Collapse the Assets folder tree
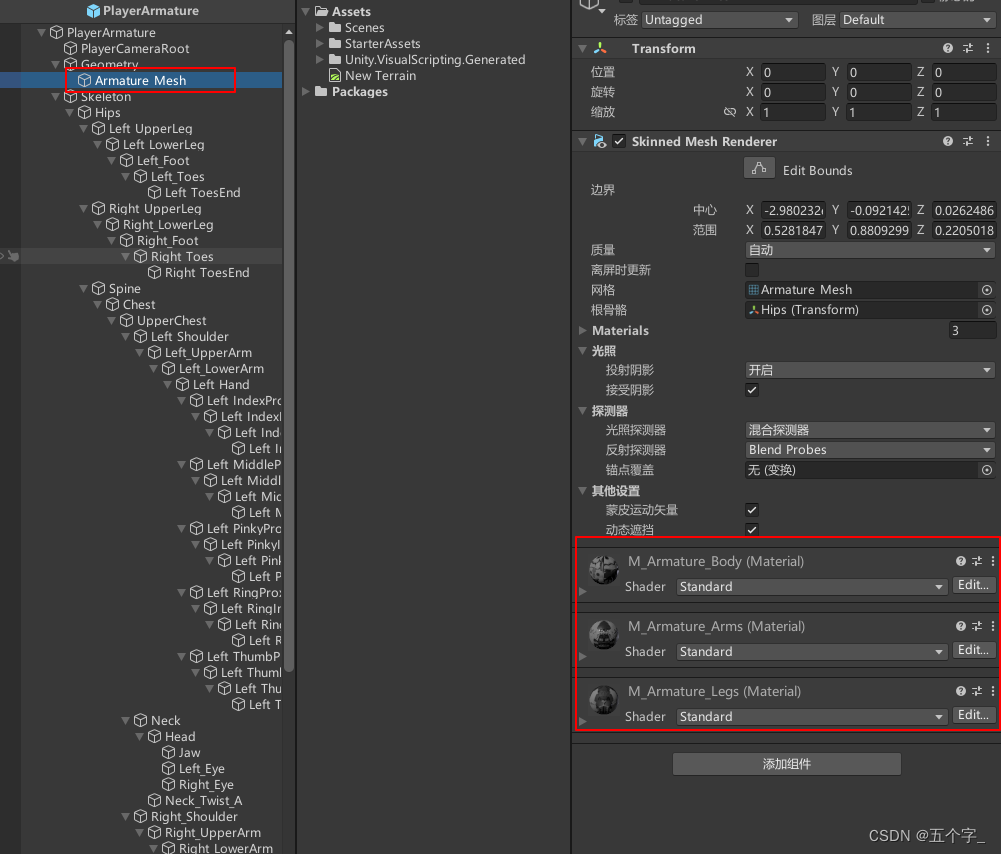This screenshot has width=1001, height=854. [306, 11]
